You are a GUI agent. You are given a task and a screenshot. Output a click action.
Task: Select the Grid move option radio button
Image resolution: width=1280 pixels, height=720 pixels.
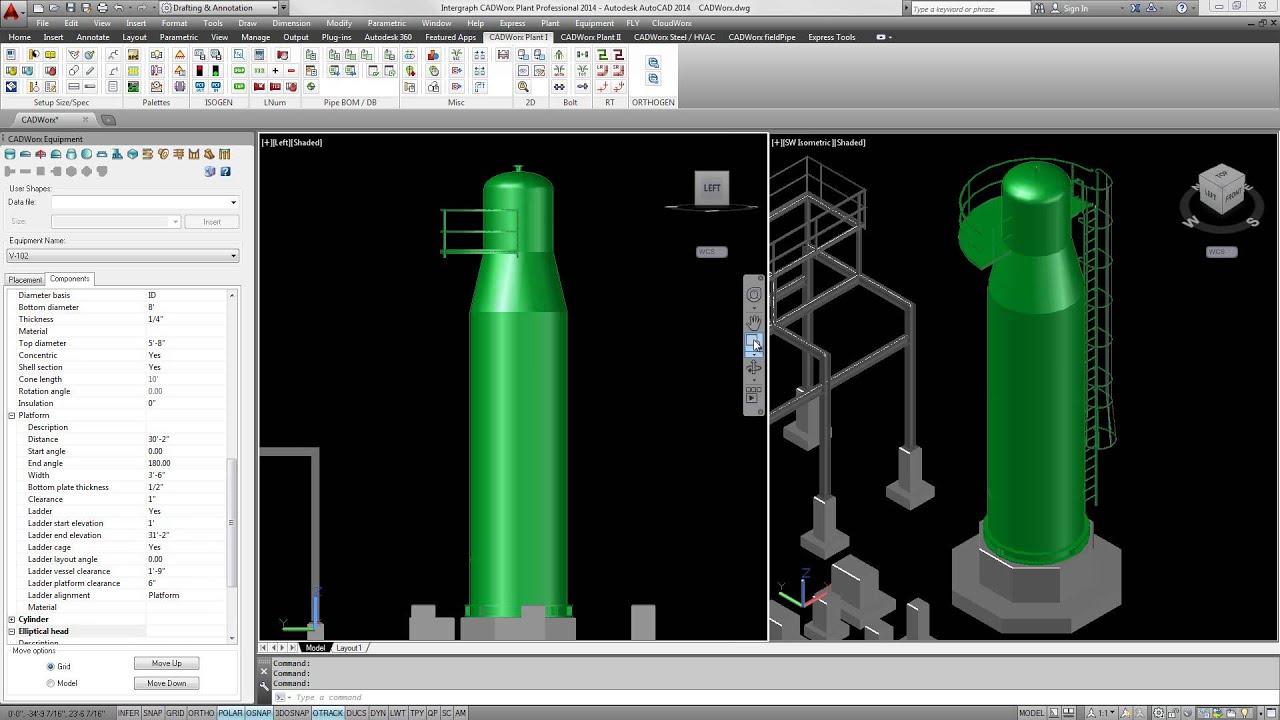(51, 667)
